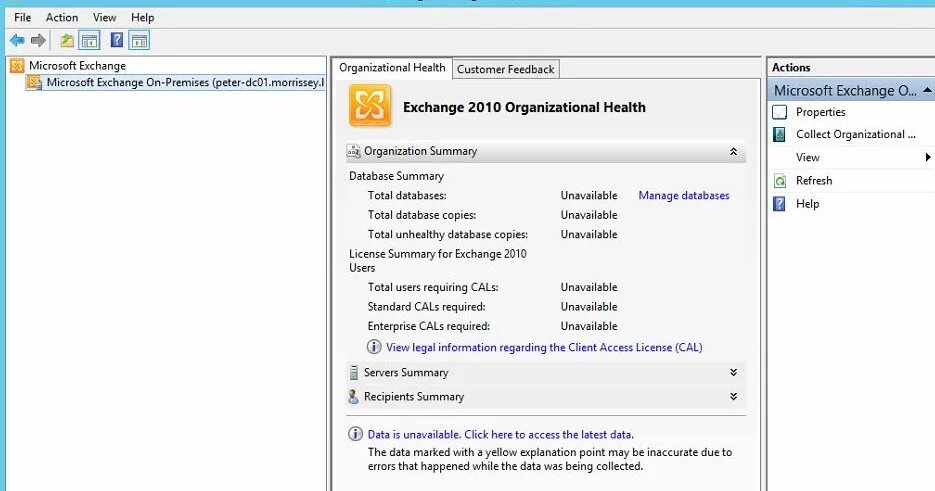This screenshot has width=935, height=491.
Task: Click the Properties icon in Actions pane
Action: point(779,112)
